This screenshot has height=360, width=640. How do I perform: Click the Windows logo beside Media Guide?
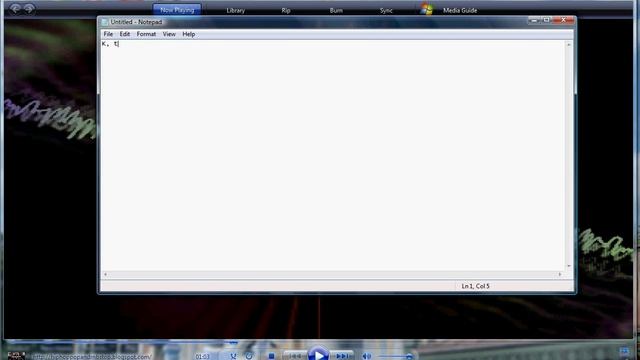point(427,9)
